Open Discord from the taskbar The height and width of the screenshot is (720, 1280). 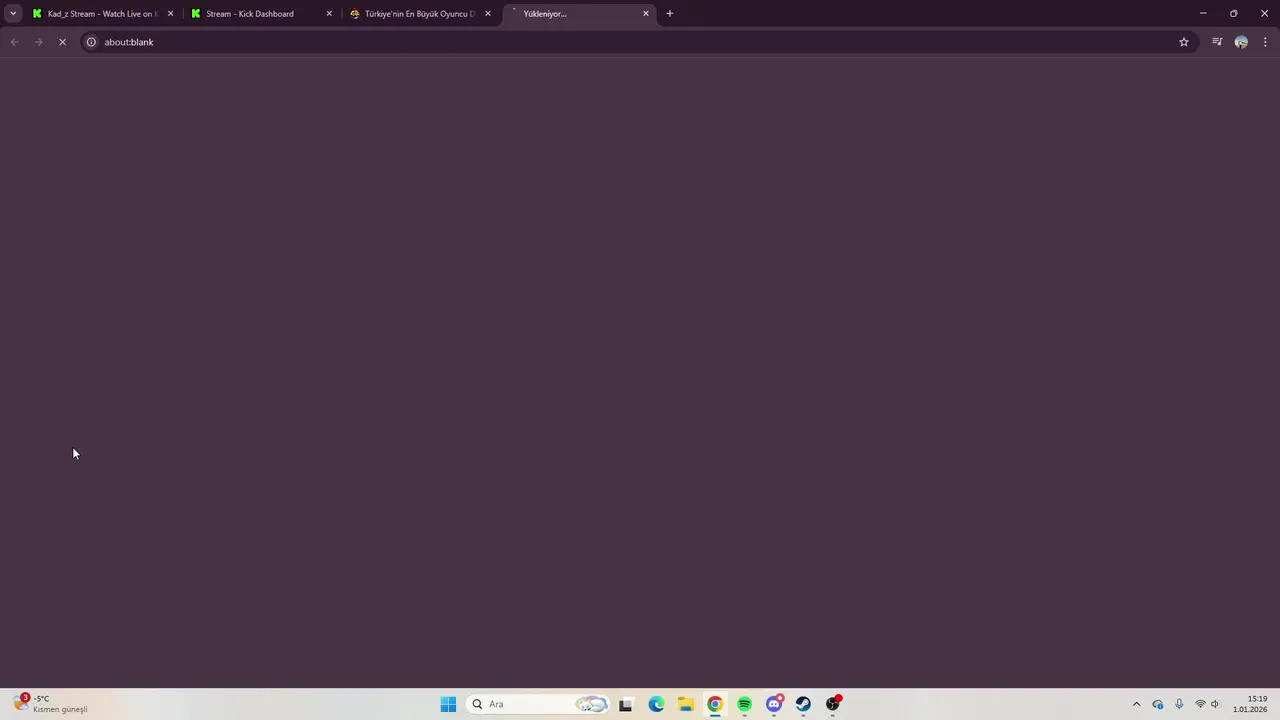[774, 704]
